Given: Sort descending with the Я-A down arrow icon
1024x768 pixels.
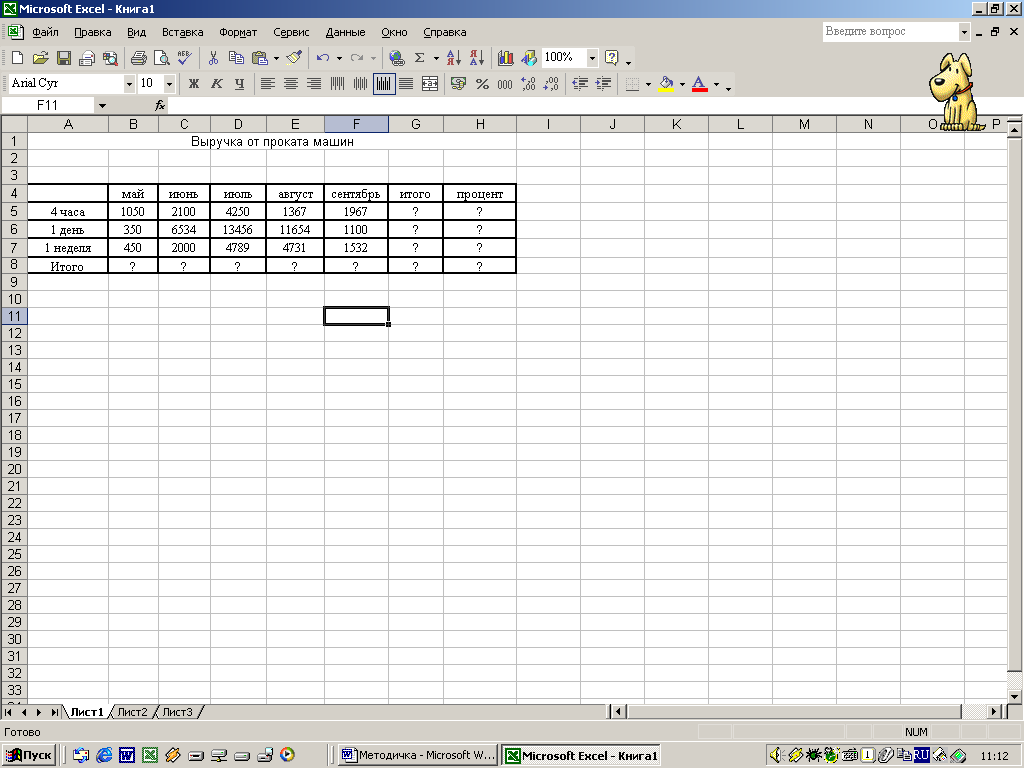Looking at the screenshot, I should pos(477,58).
